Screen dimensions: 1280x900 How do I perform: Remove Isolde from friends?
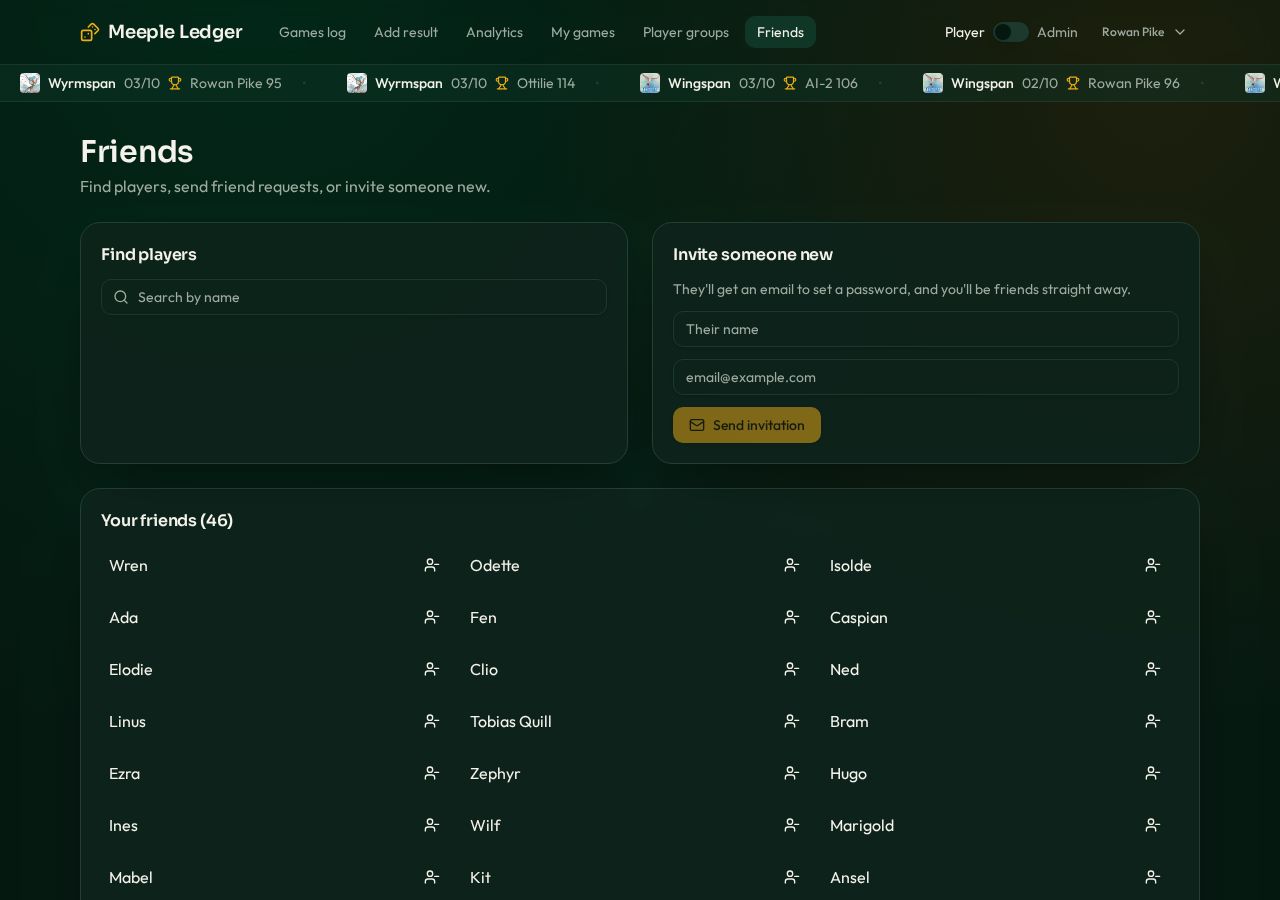(1153, 565)
